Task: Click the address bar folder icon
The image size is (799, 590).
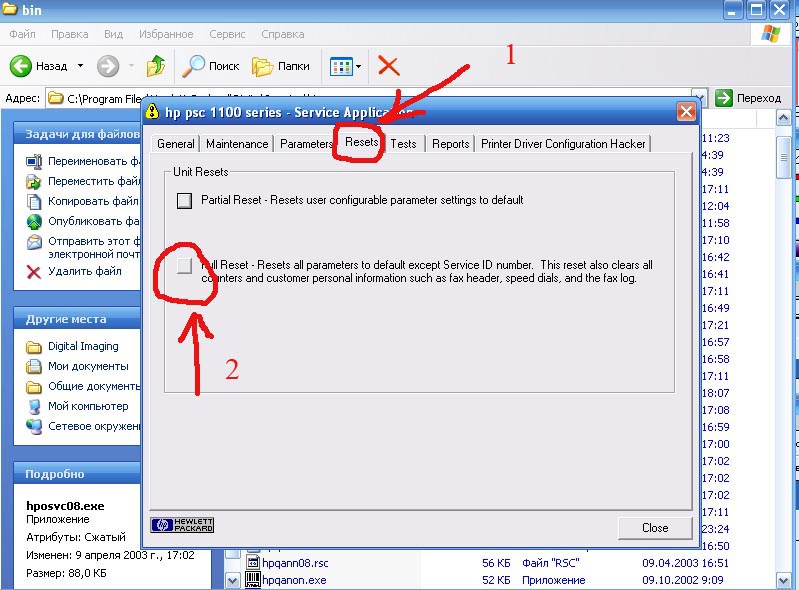Action: point(56,98)
